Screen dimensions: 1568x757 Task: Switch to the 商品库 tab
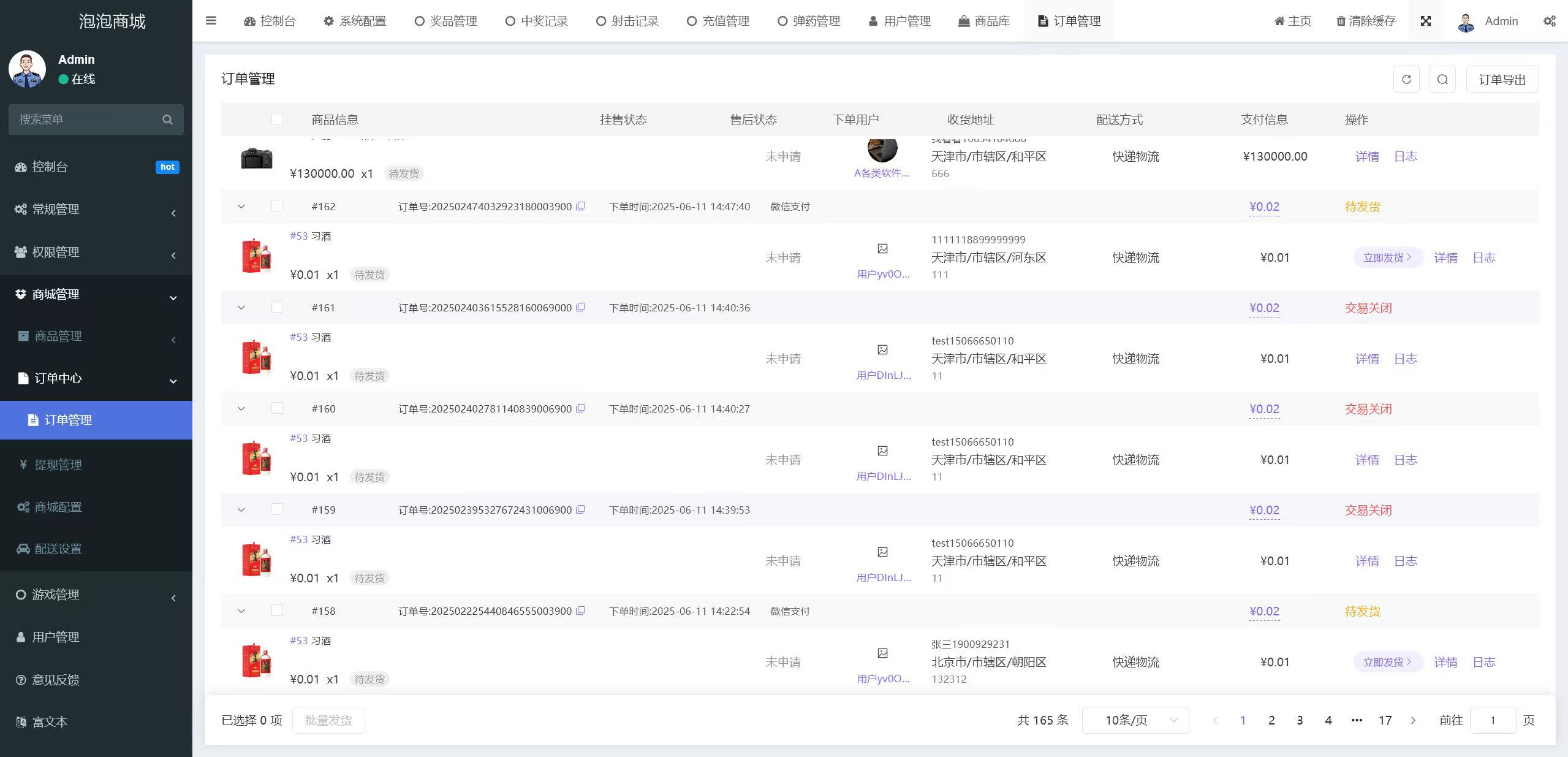pos(983,20)
